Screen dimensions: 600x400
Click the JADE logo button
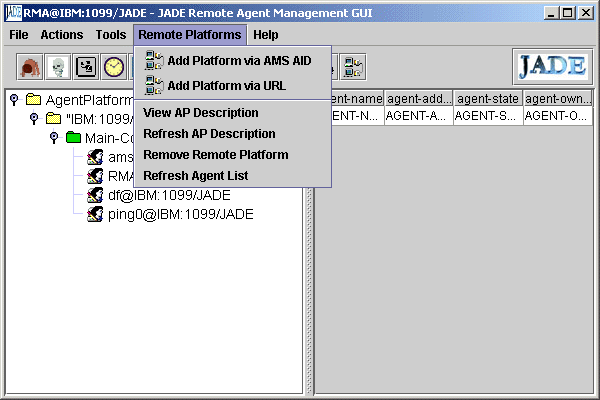coord(553,67)
